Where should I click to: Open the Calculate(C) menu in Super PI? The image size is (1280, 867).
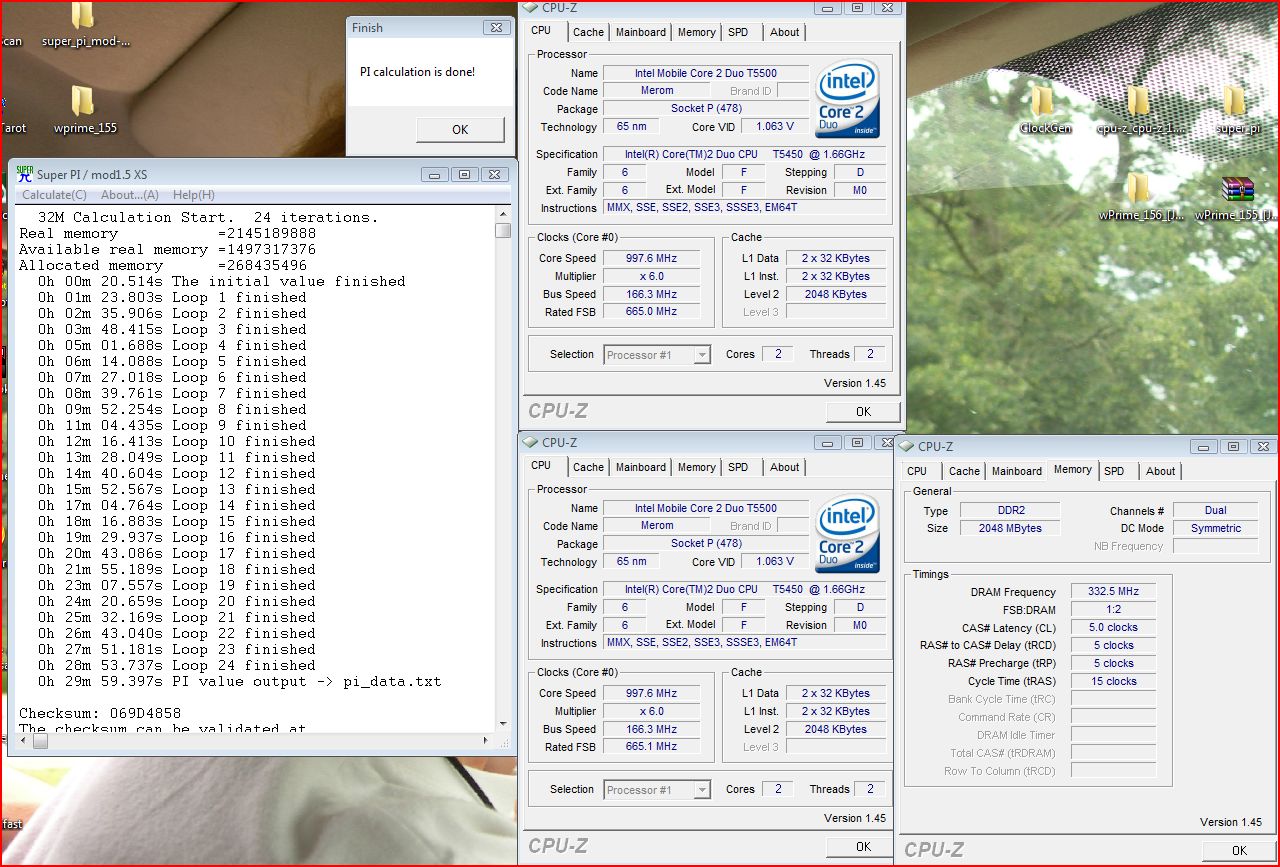pos(54,195)
